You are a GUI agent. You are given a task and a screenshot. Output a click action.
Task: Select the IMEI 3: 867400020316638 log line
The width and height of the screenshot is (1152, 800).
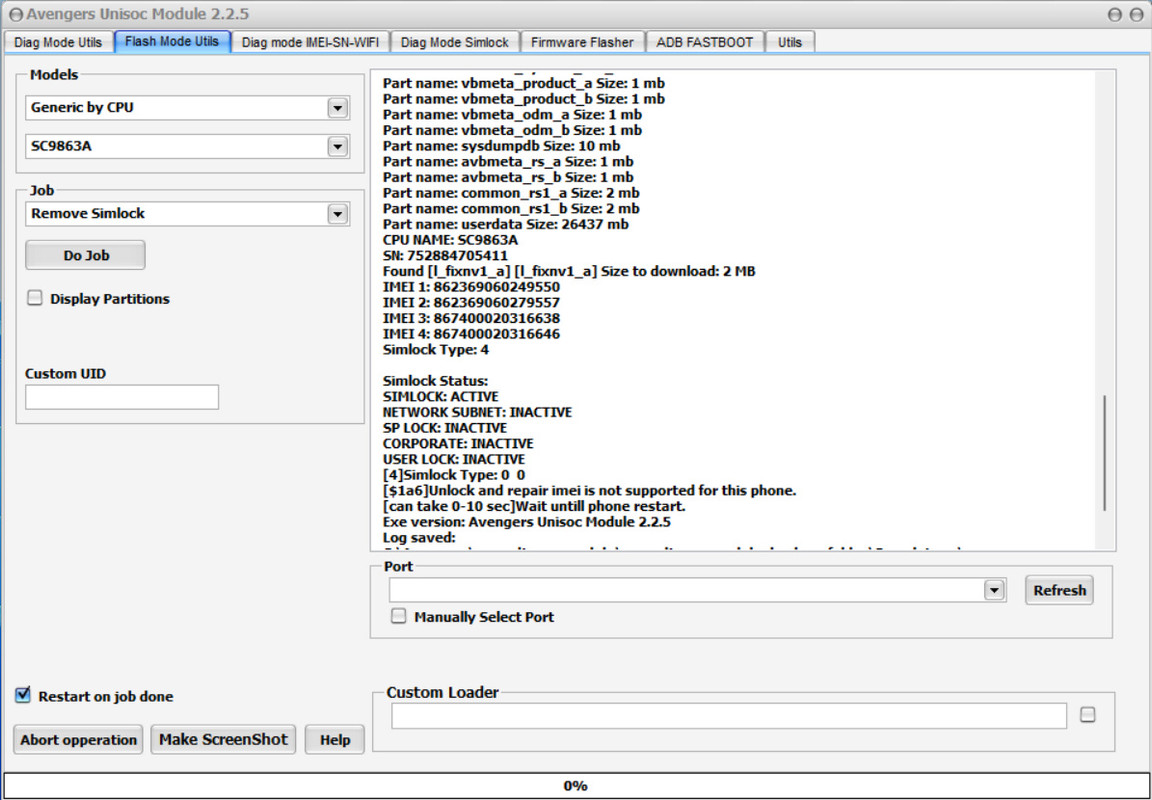471,318
